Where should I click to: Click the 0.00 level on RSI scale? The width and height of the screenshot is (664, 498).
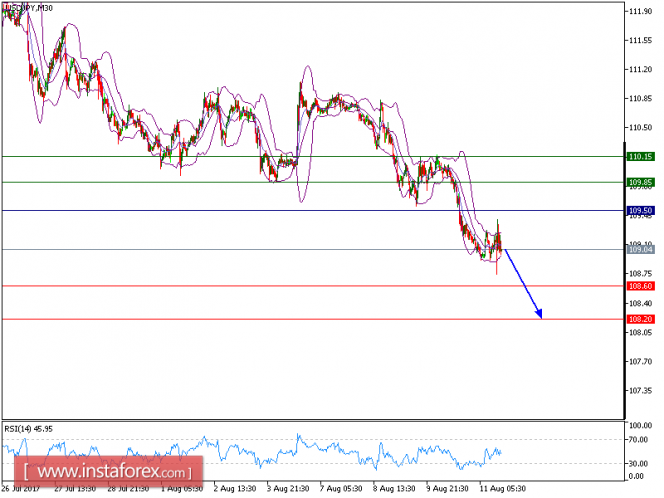coord(636,476)
